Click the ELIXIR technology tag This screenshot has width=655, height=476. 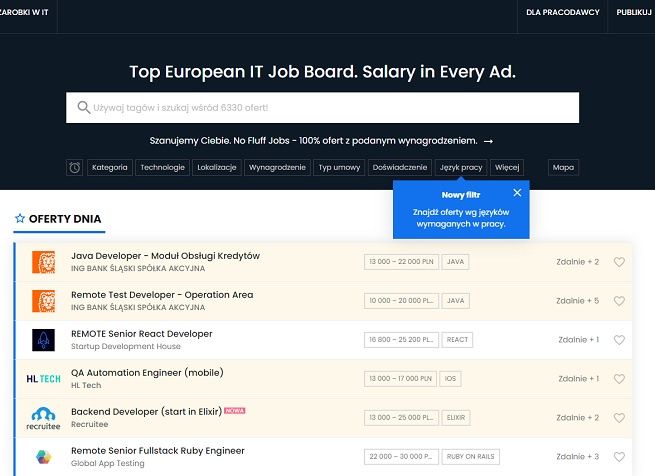[456, 417]
